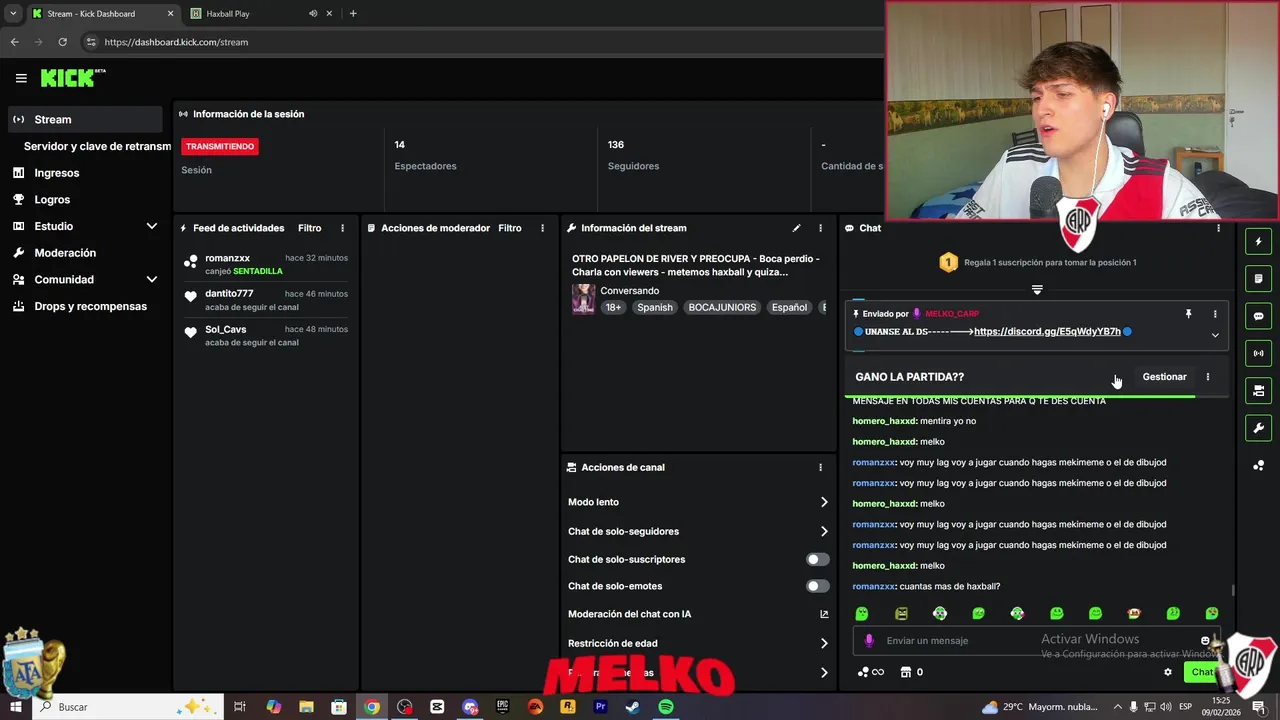
Task: Expand the Modo lento option
Action: (x=698, y=502)
